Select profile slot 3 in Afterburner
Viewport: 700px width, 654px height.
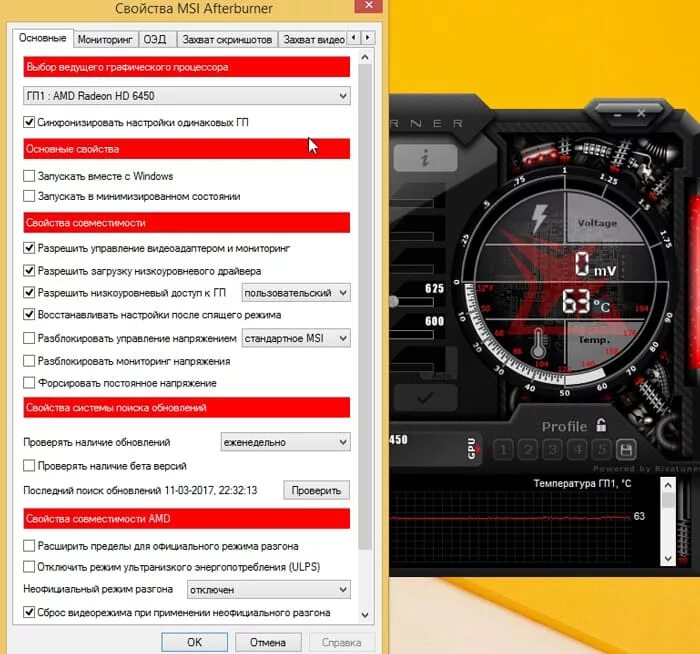tap(553, 450)
